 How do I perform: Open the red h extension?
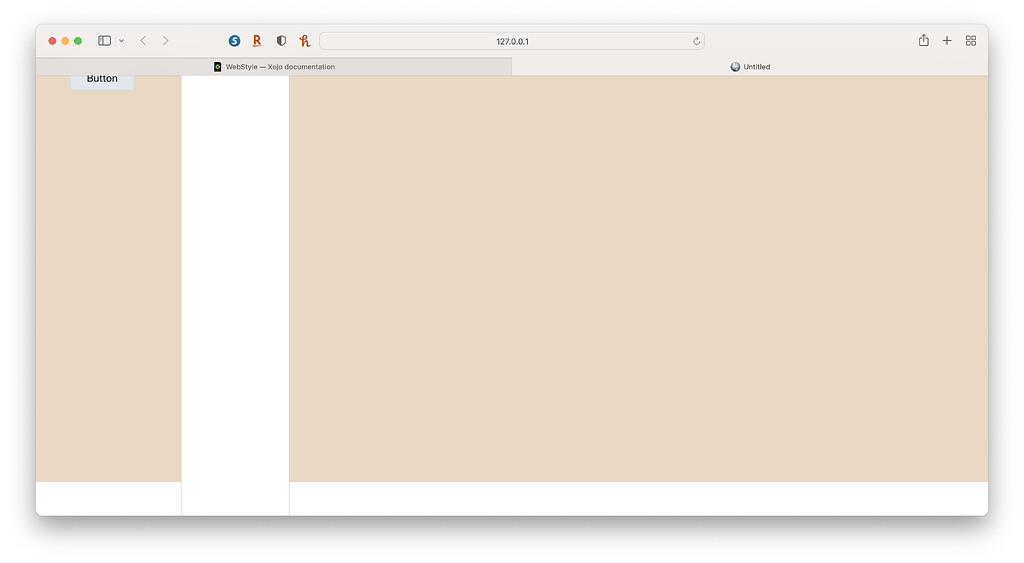coord(304,40)
